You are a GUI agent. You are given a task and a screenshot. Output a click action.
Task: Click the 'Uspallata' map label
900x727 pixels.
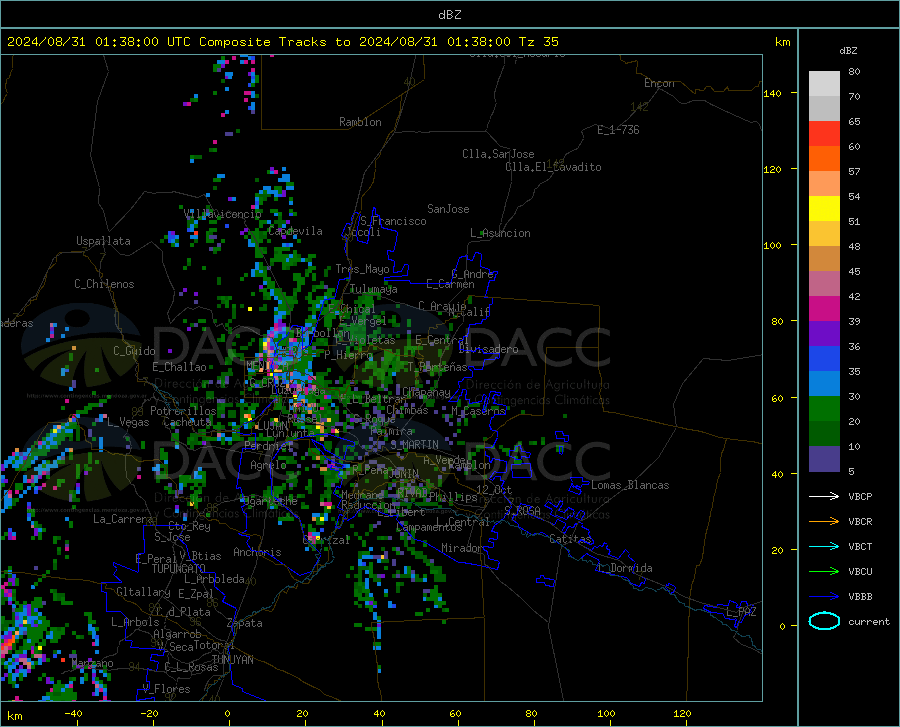103,241
